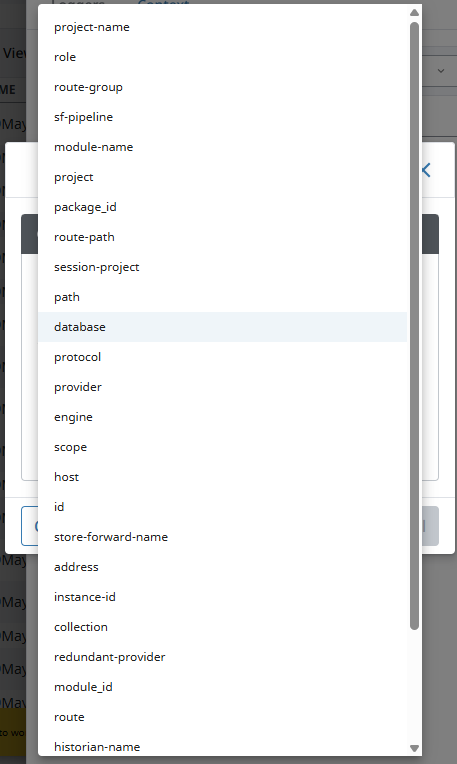Select package_id from the list
Viewport: 457px width, 764px height.
click(x=222, y=207)
